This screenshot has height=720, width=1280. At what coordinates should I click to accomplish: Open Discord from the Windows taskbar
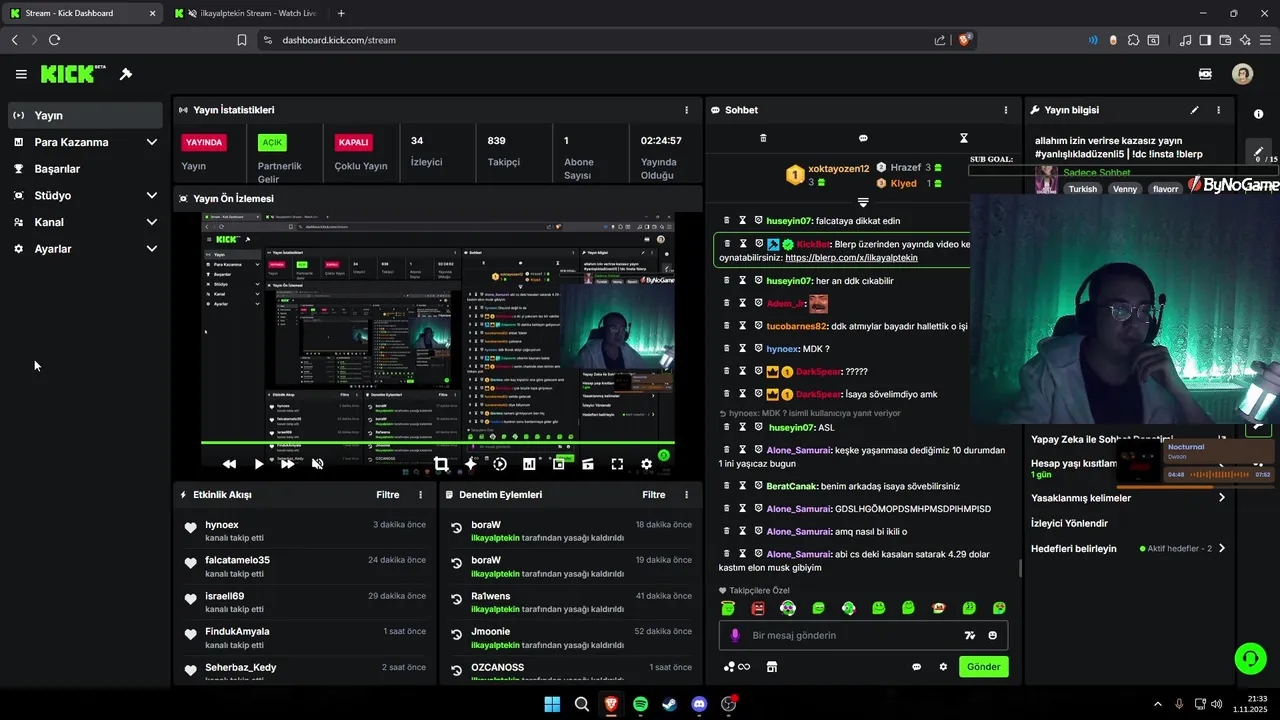coord(699,704)
